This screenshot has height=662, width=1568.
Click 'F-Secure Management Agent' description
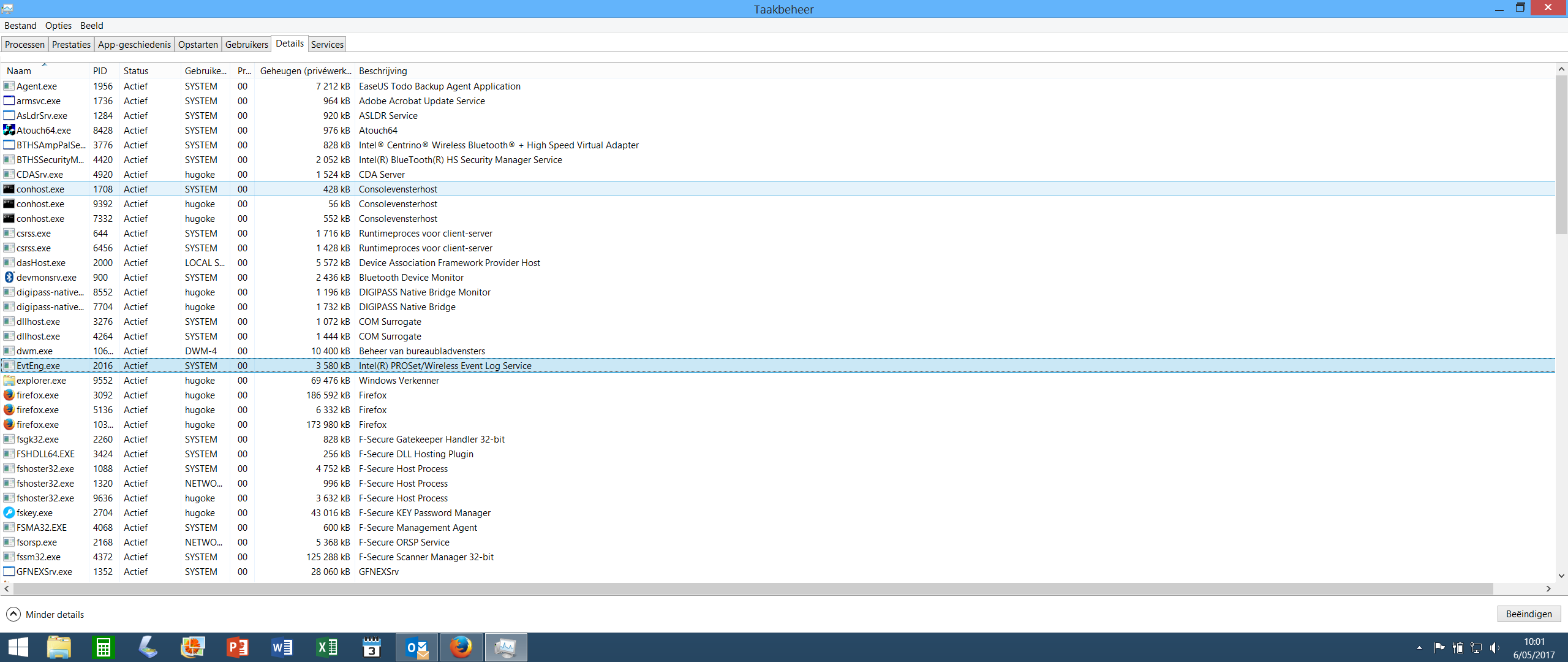click(x=418, y=527)
